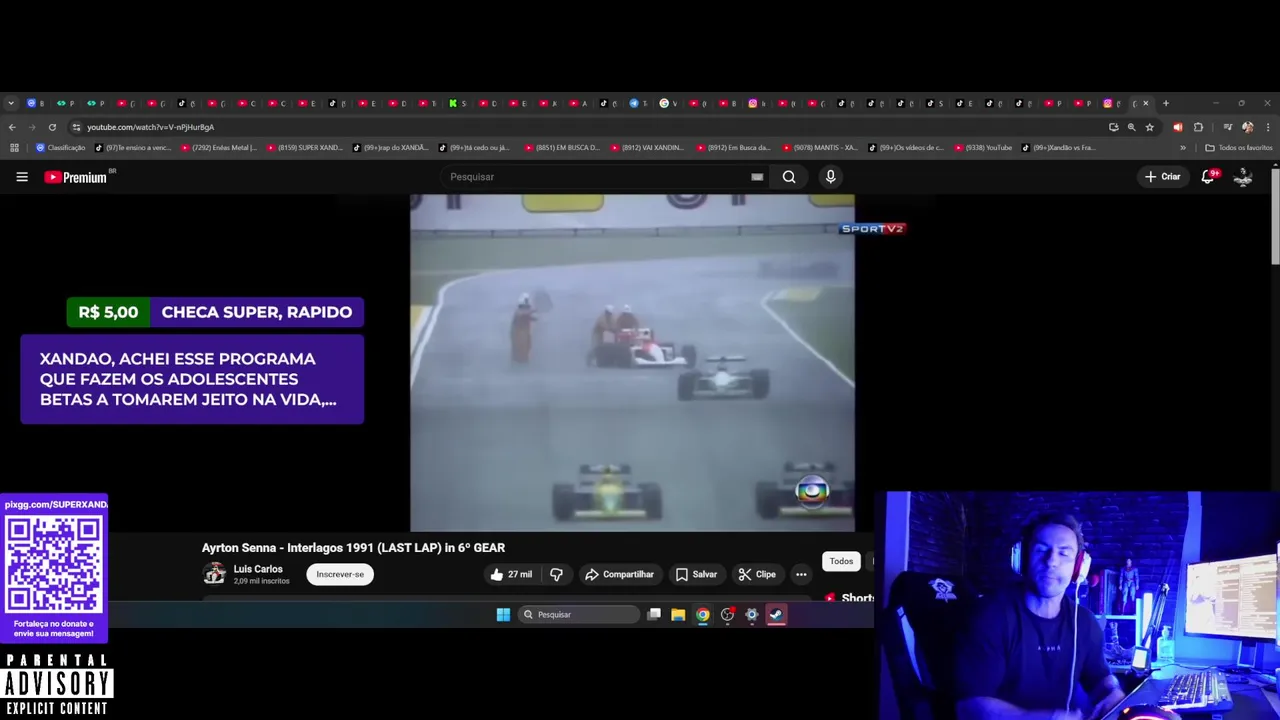
Task: Click the Criar create button
Action: [1163, 177]
